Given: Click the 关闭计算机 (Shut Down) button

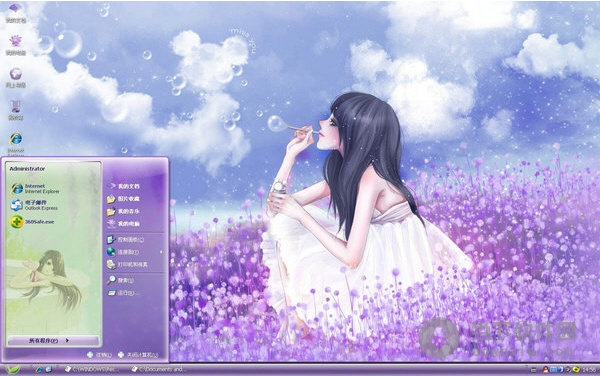Looking at the screenshot, I should point(138,355).
